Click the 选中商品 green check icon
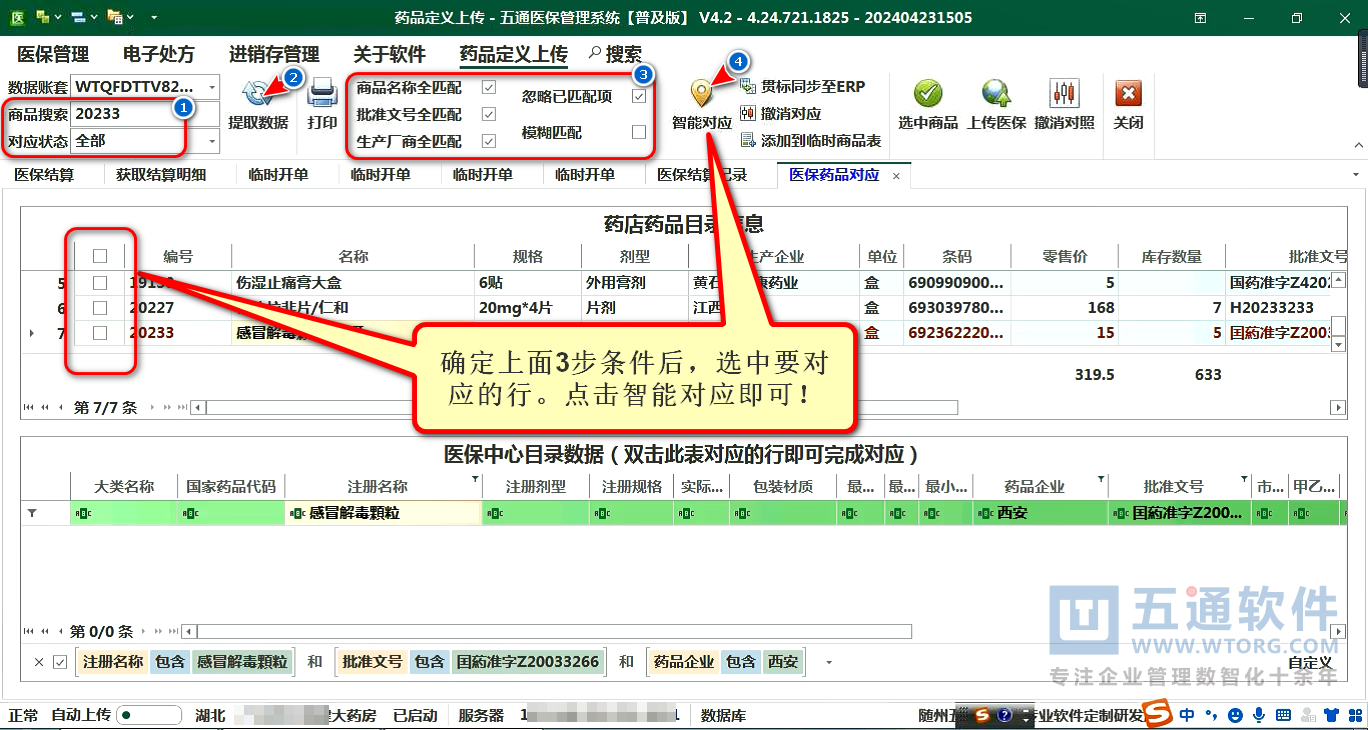This screenshot has width=1368, height=730. tap(928, 94)
